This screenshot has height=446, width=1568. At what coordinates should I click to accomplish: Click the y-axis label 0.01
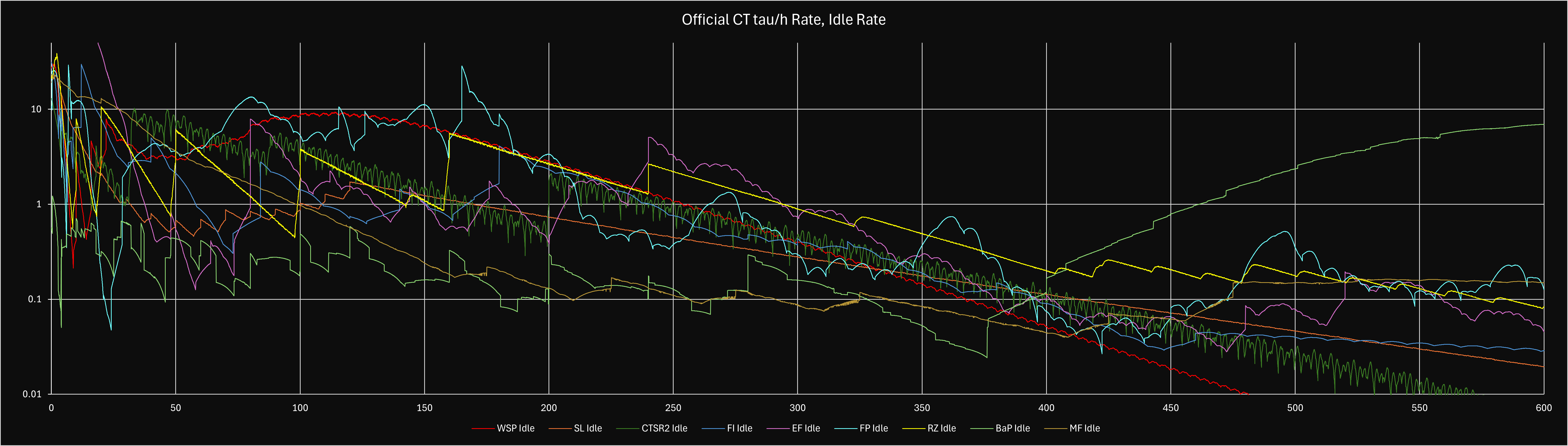[32, 394]
